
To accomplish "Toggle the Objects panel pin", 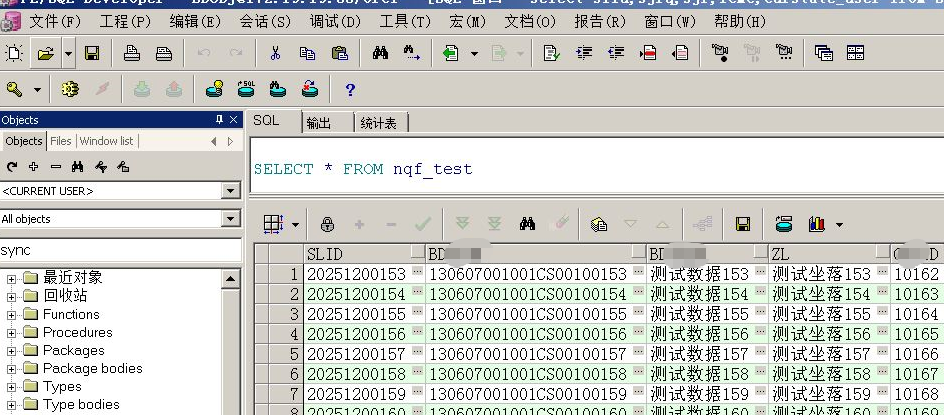I will [x=219, y=120].
